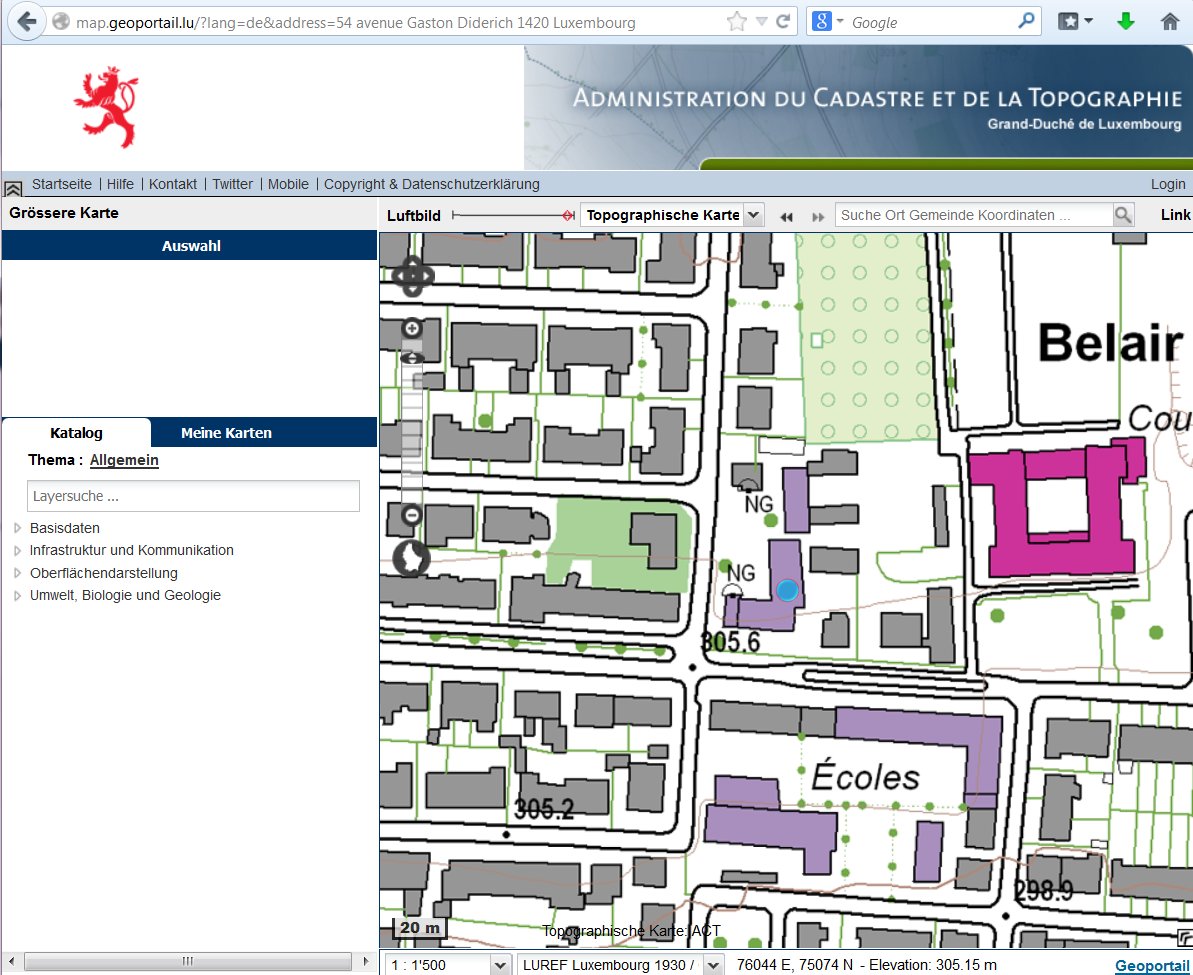The height and width of the screenshot is (975, 1193).
Task: Expand Infrastruktur und Kommunikation group
Action: pos(18,550)
